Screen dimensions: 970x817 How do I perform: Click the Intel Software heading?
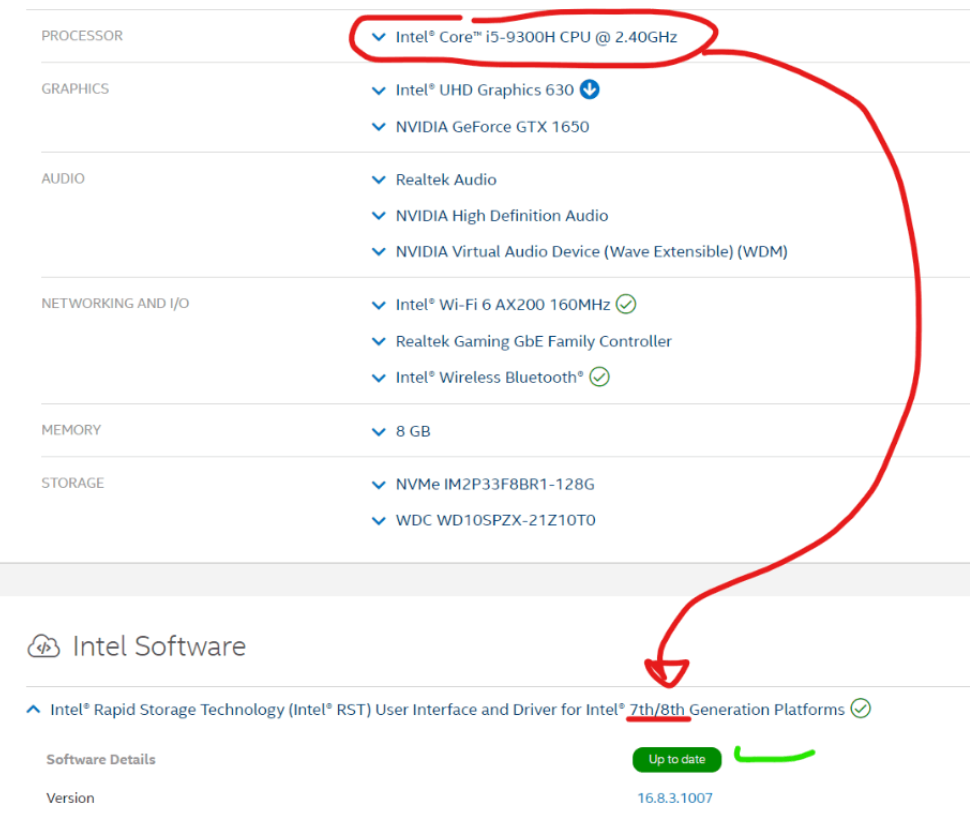coord(159,646)
